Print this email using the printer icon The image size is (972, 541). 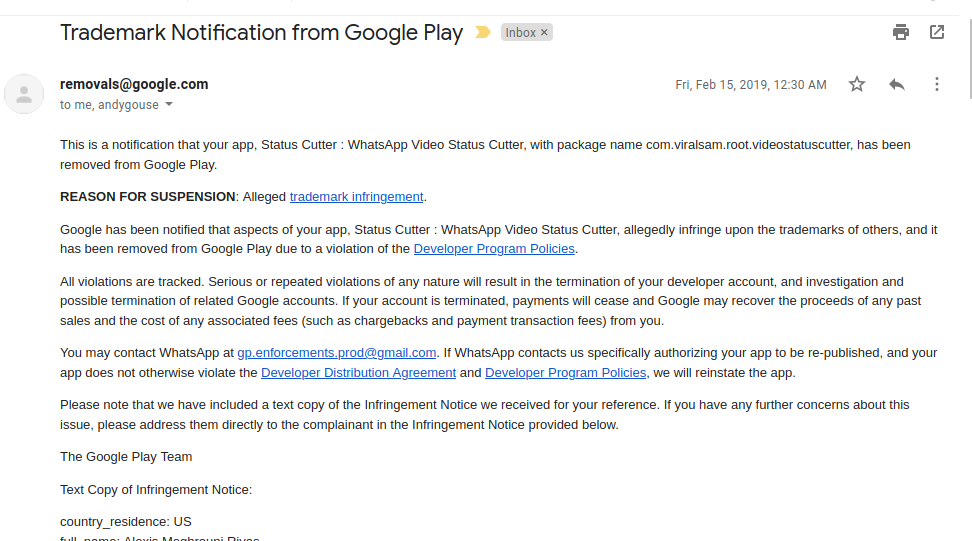coord(901,32)
